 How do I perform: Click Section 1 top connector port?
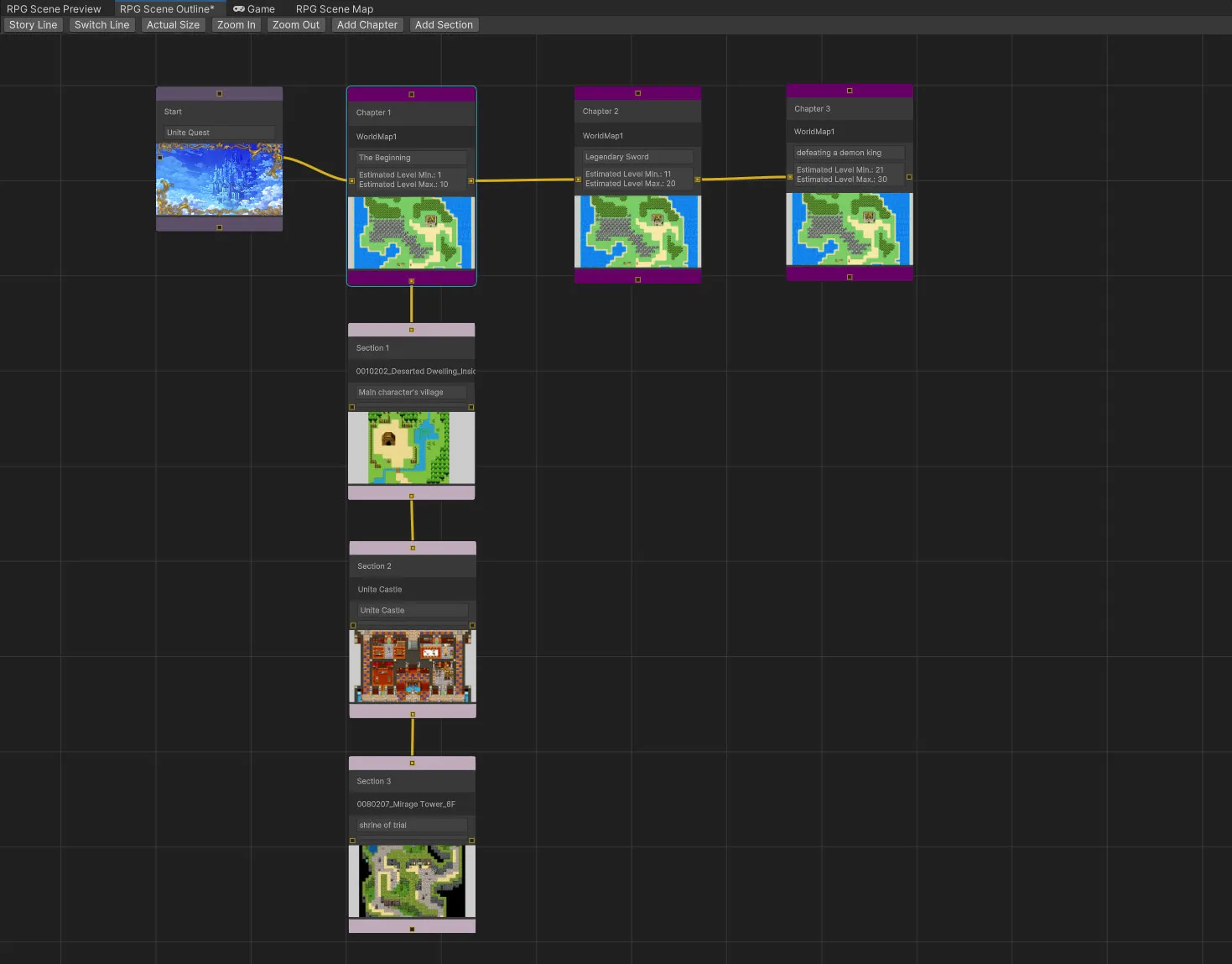[x=411, y=330]
